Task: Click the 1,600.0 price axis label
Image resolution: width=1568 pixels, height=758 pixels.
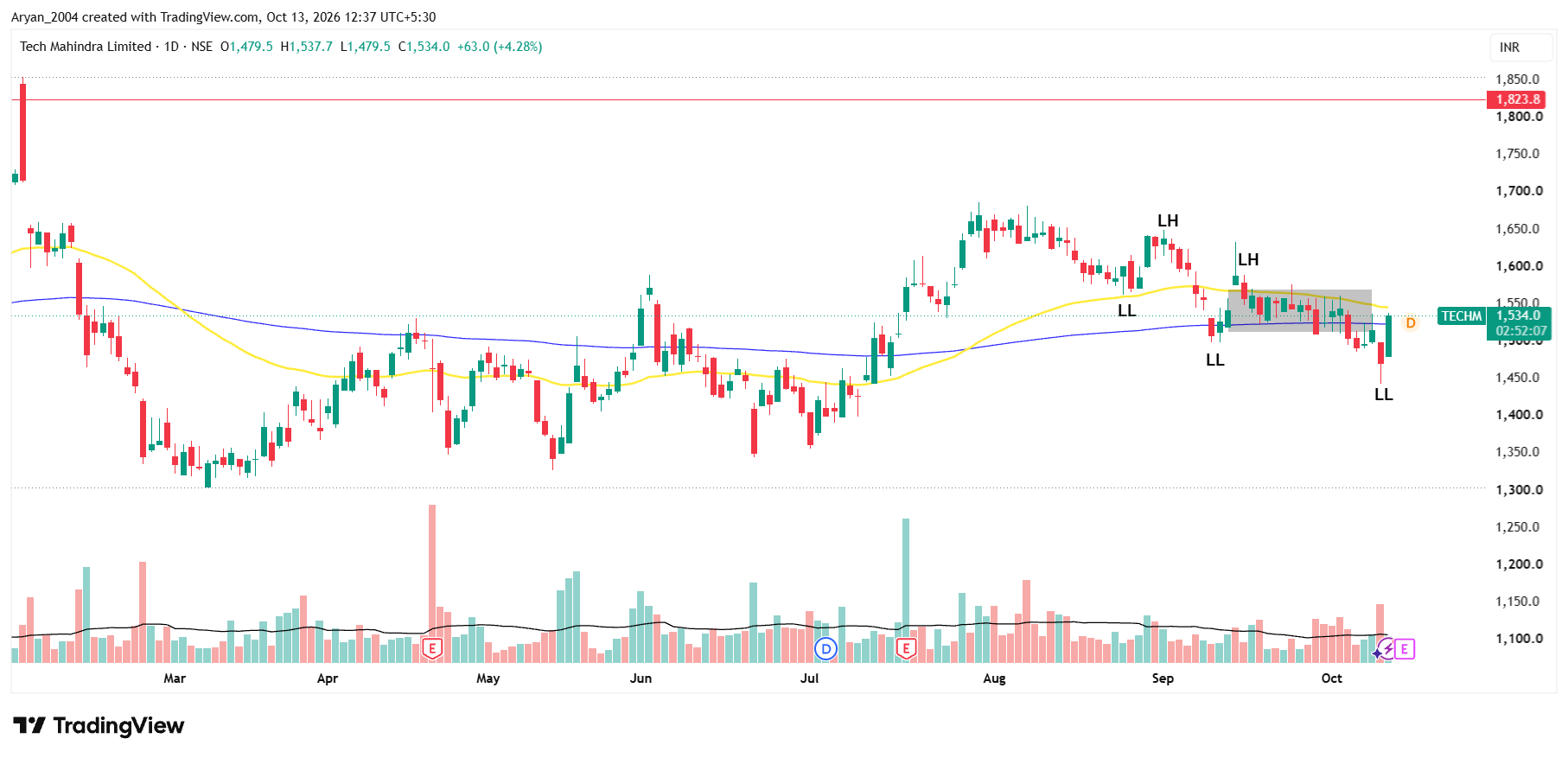Action: [x=1519, y=266]
